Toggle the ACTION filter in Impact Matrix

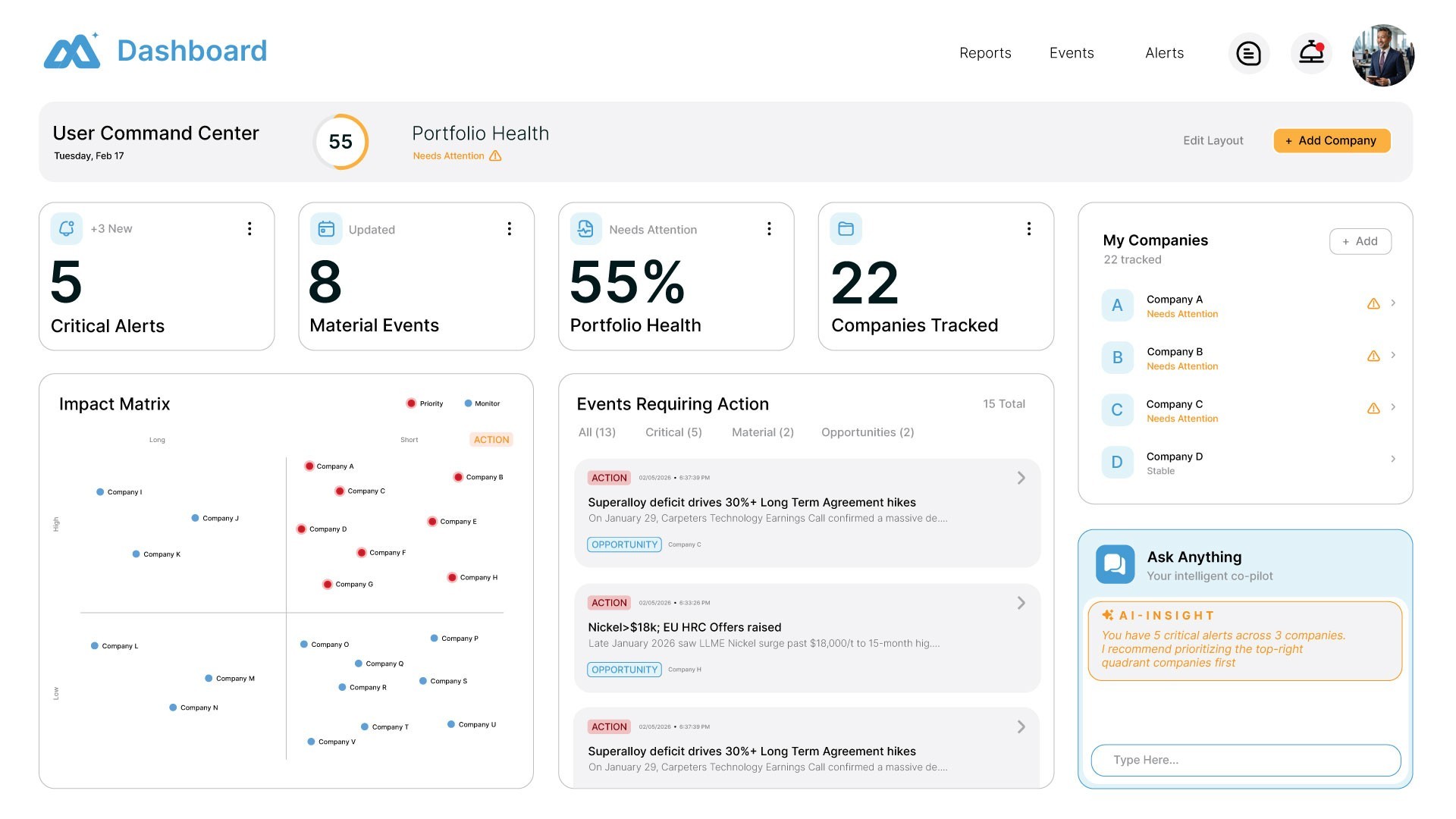pyautogui.click(x=491, y=439)
